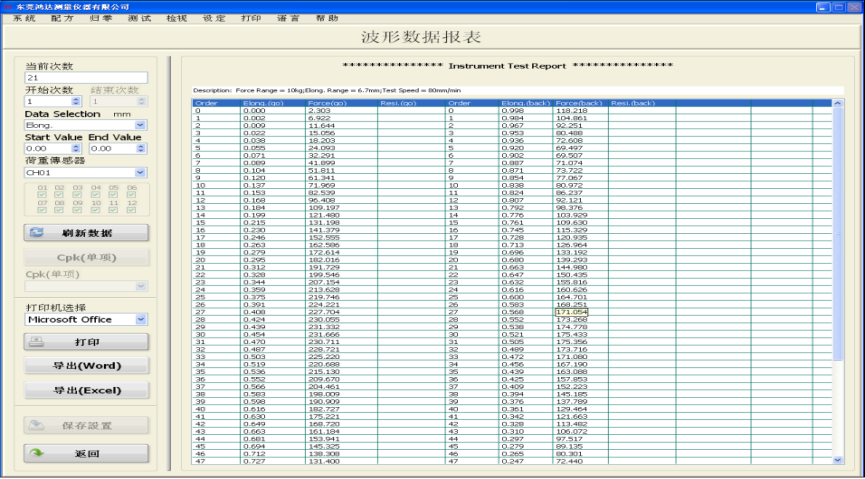Click the app icon in the title bar
The height and width of the screenshot is (479, 865).
point(7,6)
